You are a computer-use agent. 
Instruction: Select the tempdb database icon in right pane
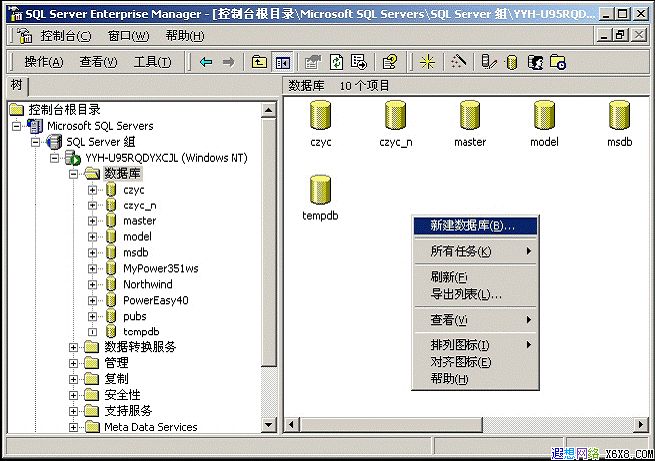tap(320, 190)
